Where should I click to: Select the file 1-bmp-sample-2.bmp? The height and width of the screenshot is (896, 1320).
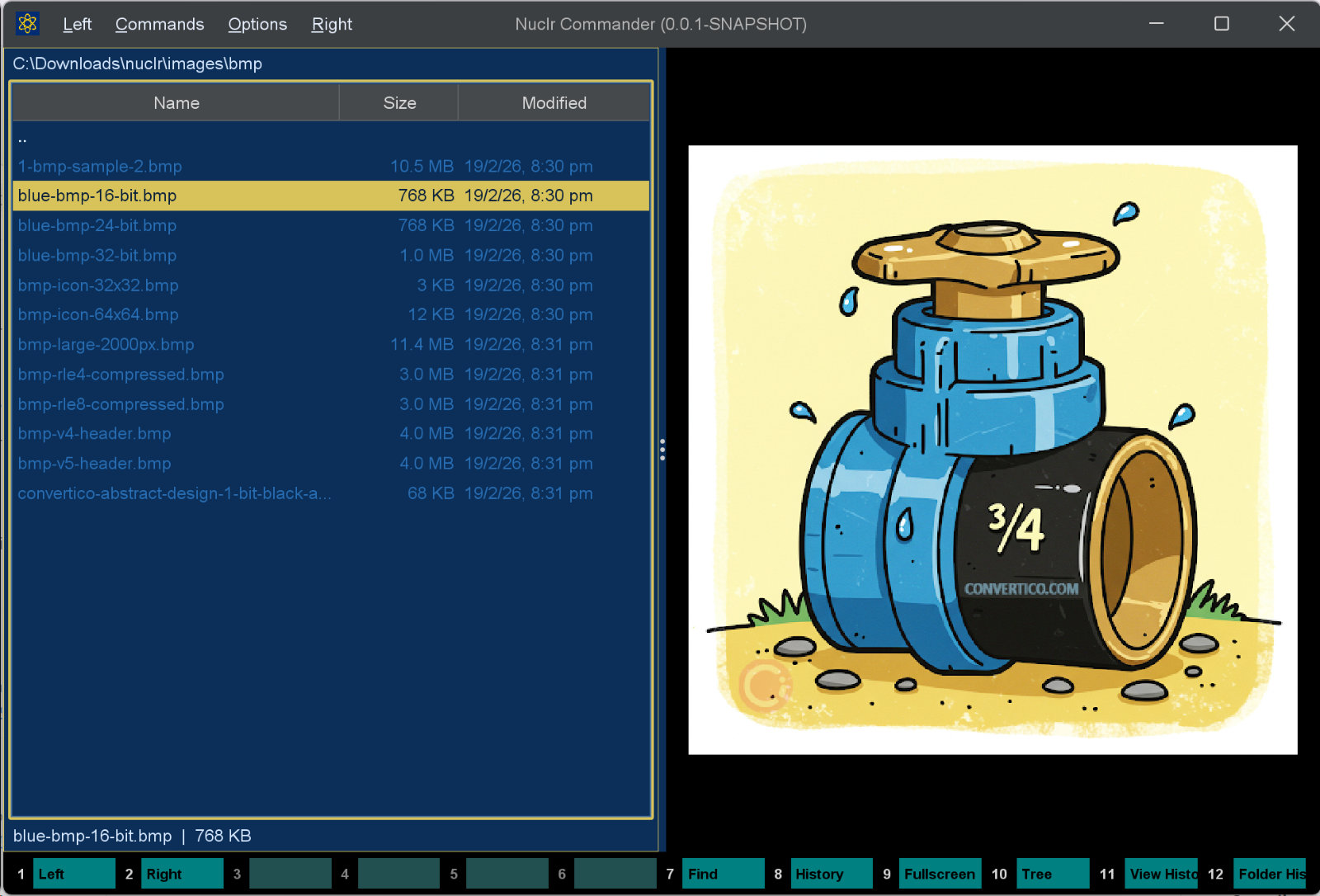[x=332, y=166]
